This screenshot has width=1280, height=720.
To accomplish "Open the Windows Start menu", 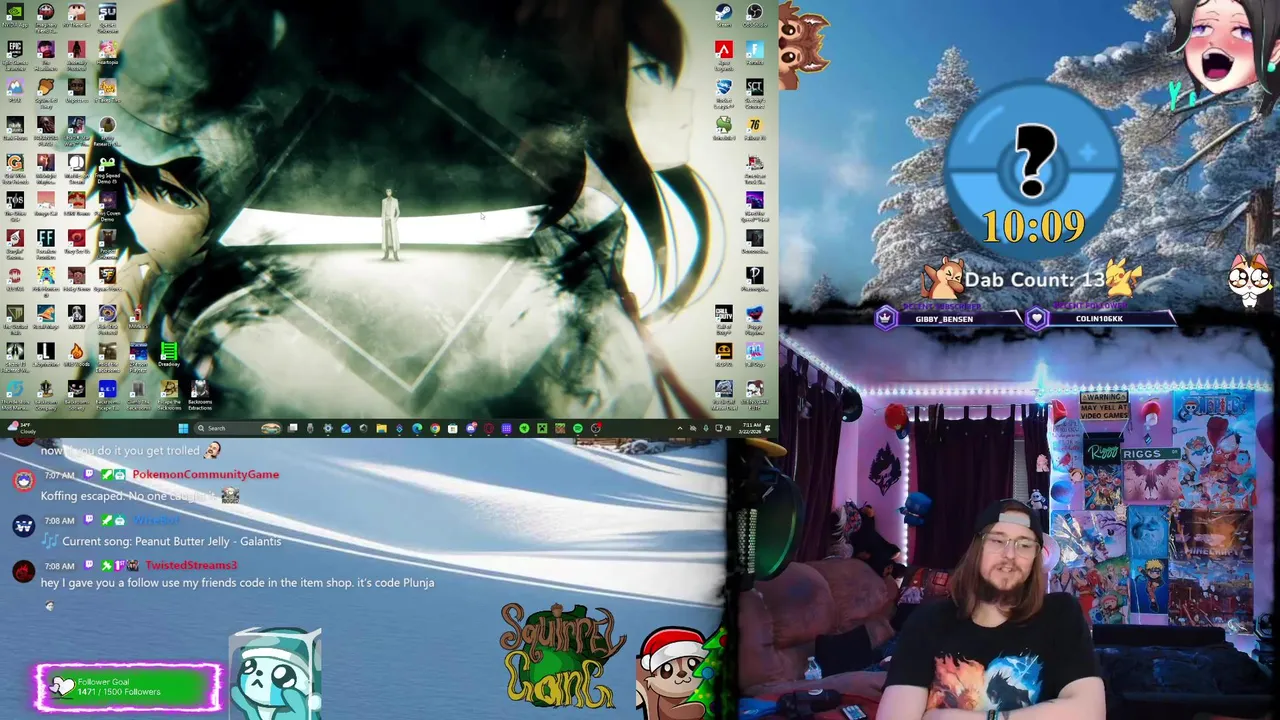I will point(183,428).
